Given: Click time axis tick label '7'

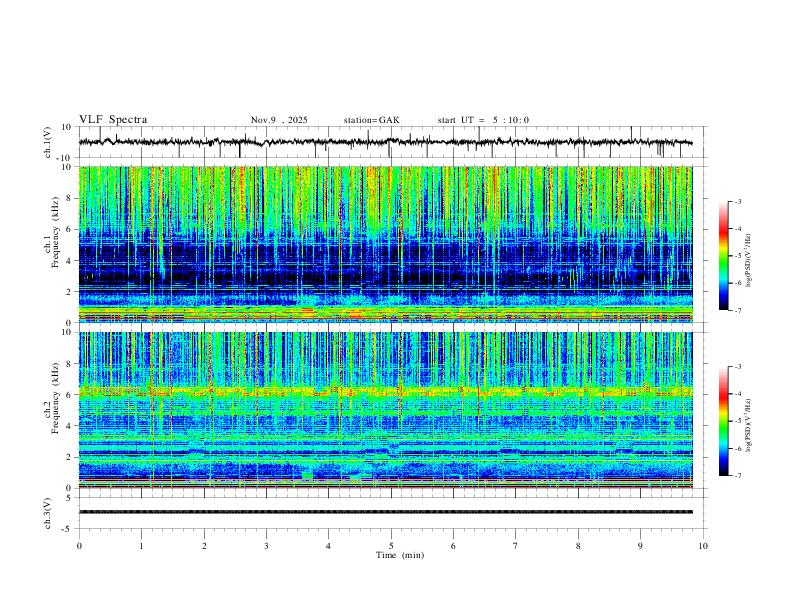Looking at the screenshot, I should coord(516,546).
